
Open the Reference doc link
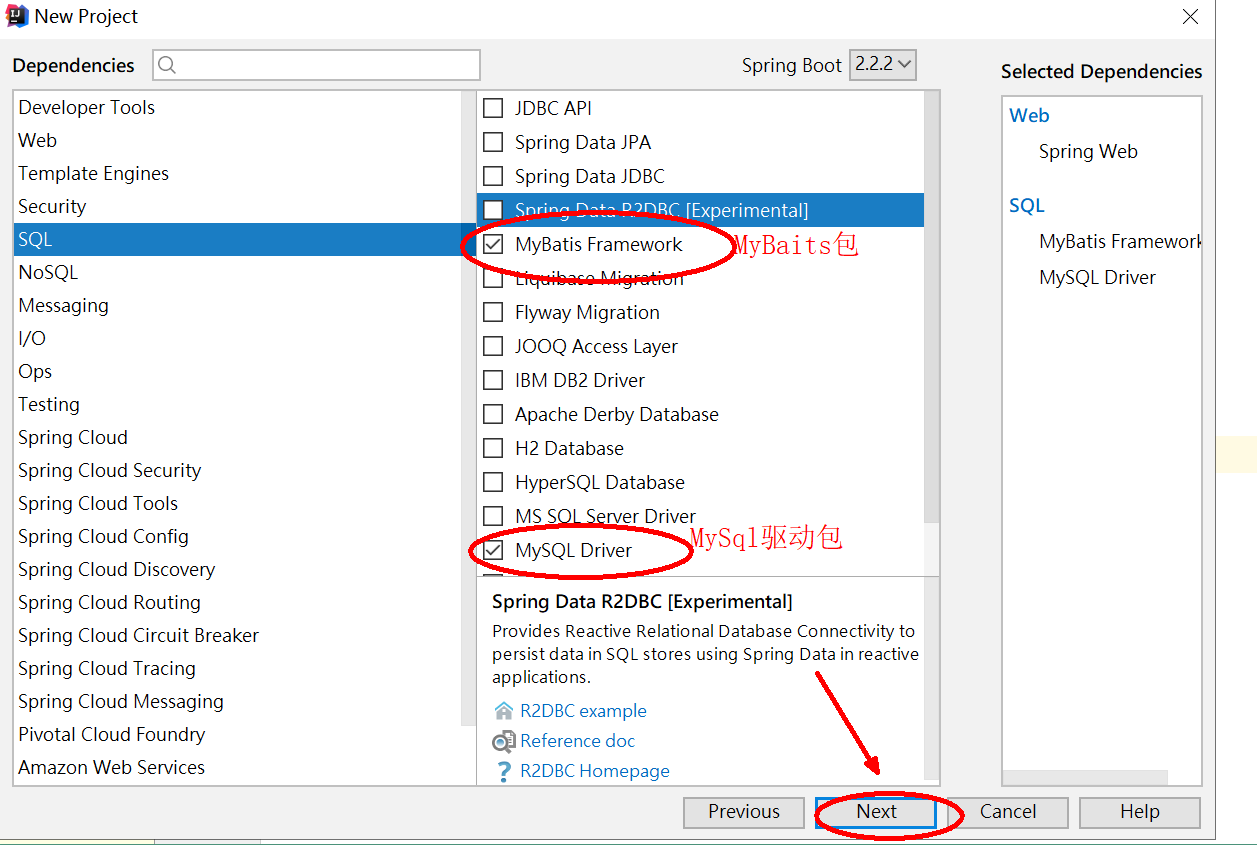click(x=577, y=741)
